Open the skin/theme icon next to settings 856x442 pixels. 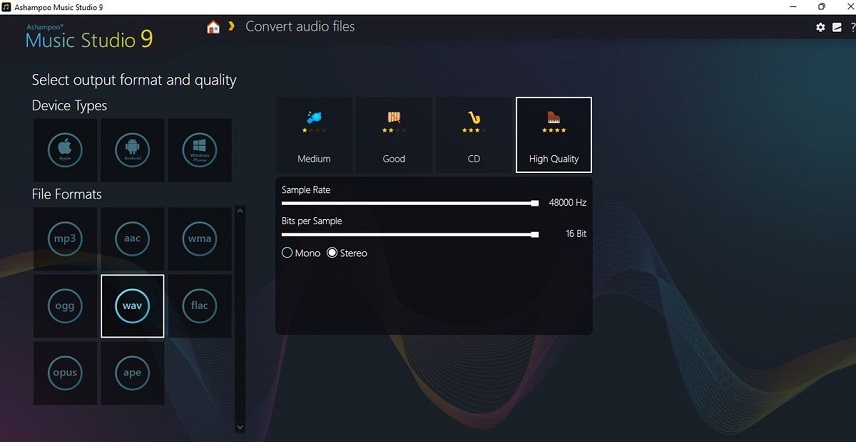point(837,27)
